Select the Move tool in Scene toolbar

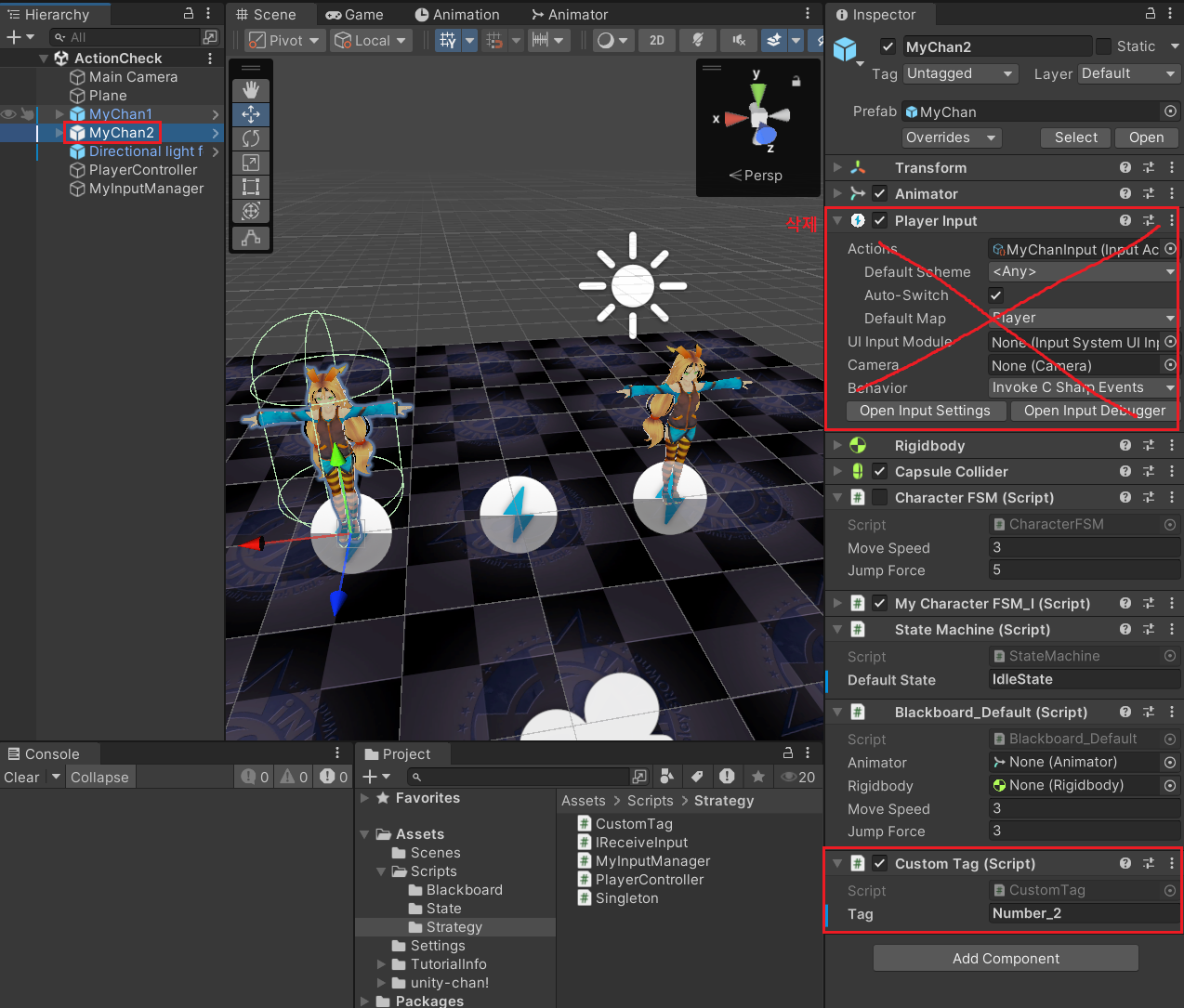tap(251, 114)
